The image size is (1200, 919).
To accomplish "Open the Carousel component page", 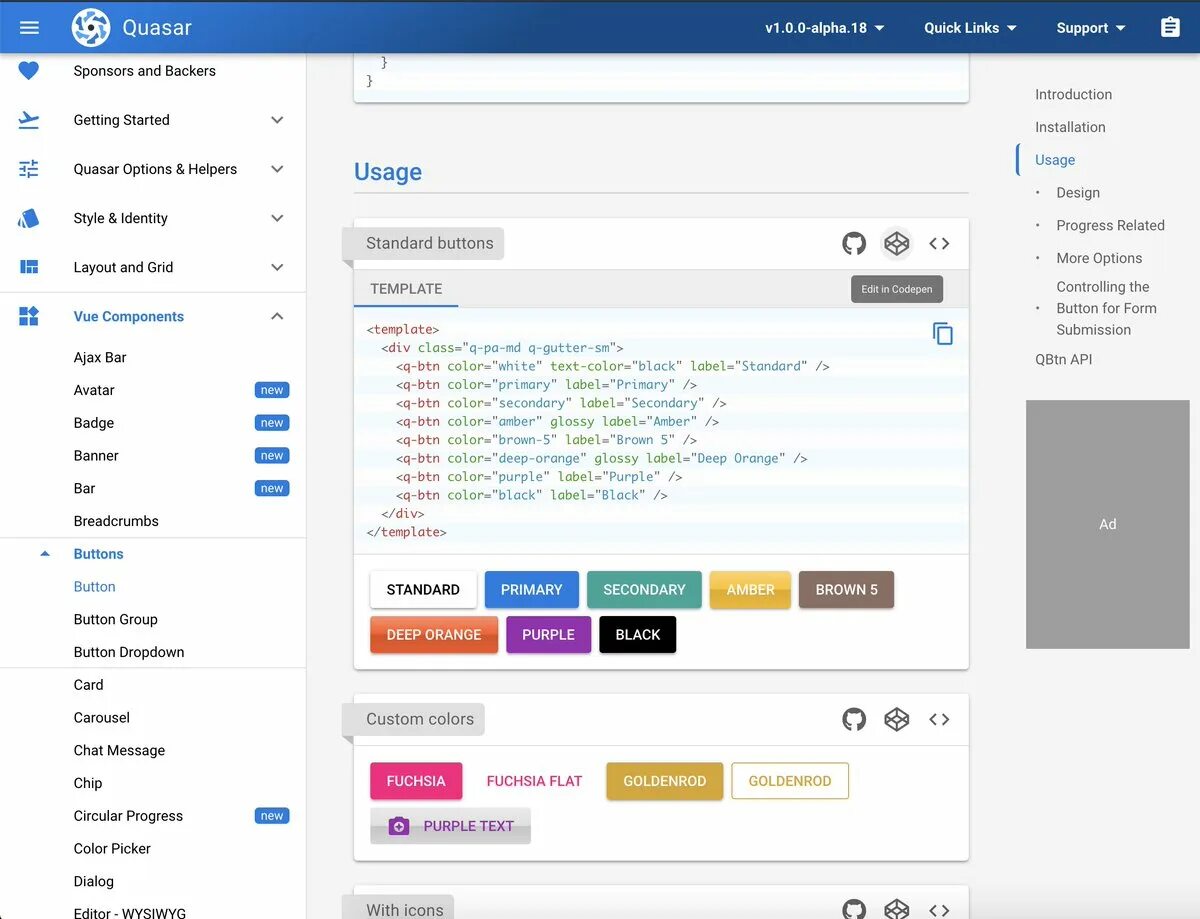I will pos(102,717).
